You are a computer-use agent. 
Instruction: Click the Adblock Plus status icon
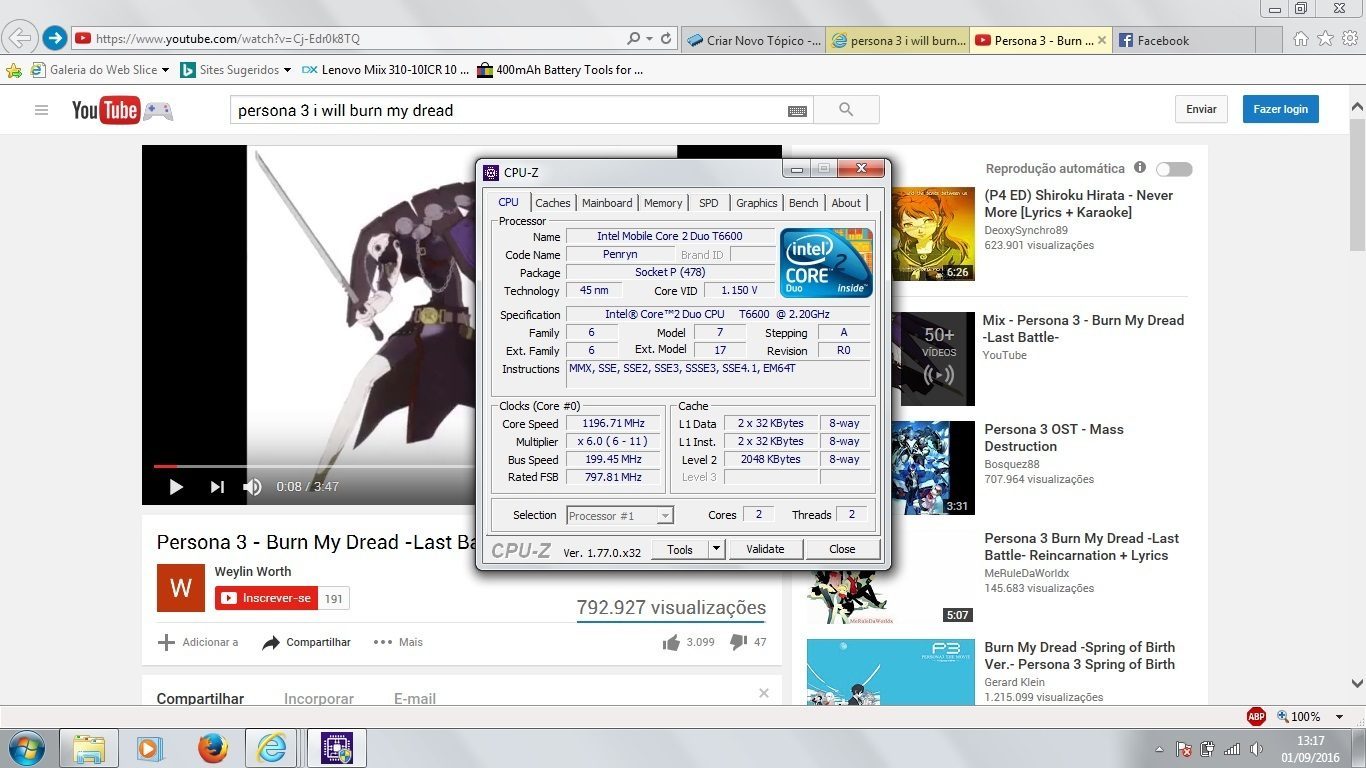point(1256,716)
